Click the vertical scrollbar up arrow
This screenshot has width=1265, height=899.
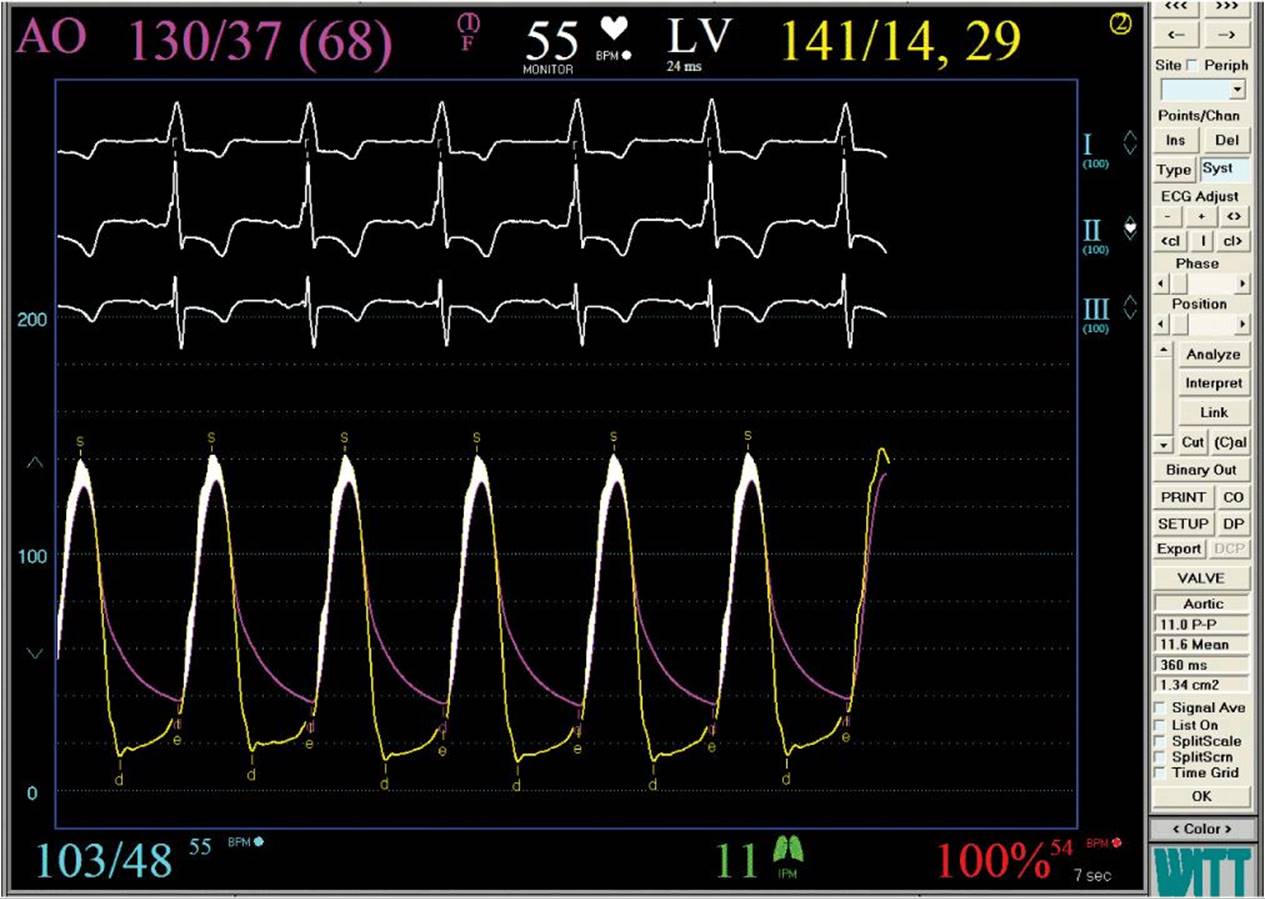pyautogui.click(x=1162, y=350)
